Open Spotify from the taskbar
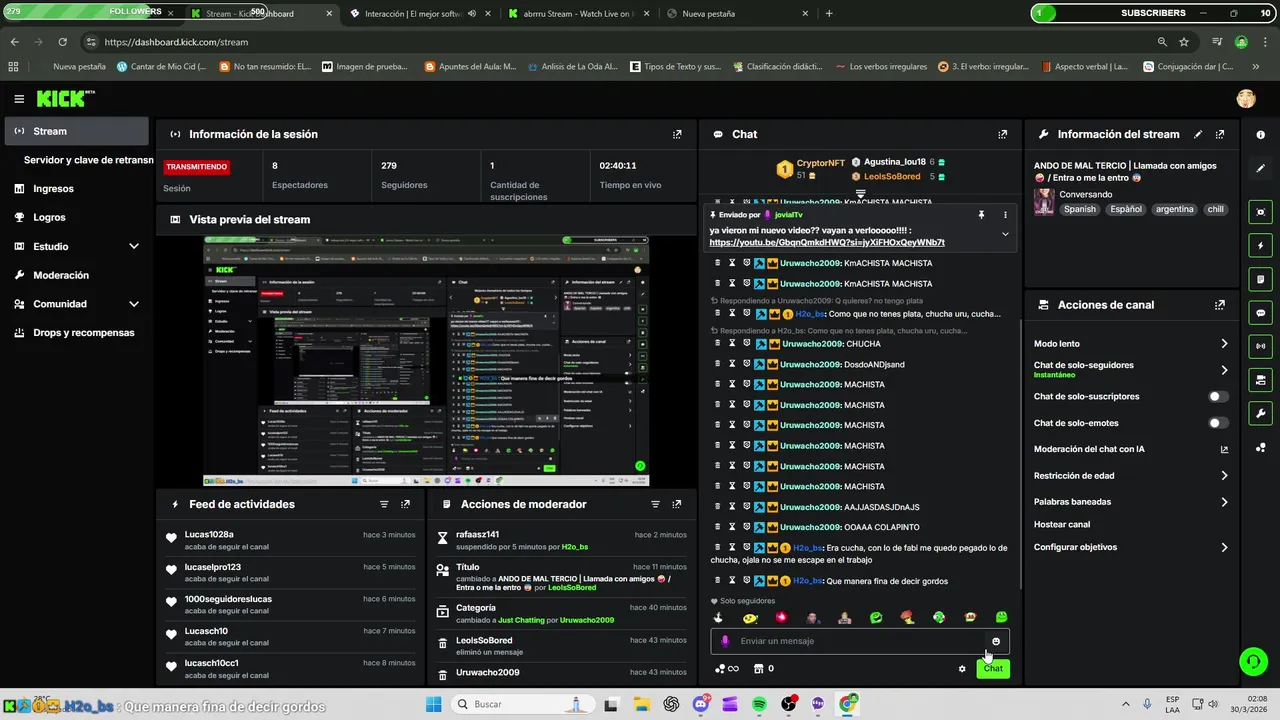 (759, 704)
